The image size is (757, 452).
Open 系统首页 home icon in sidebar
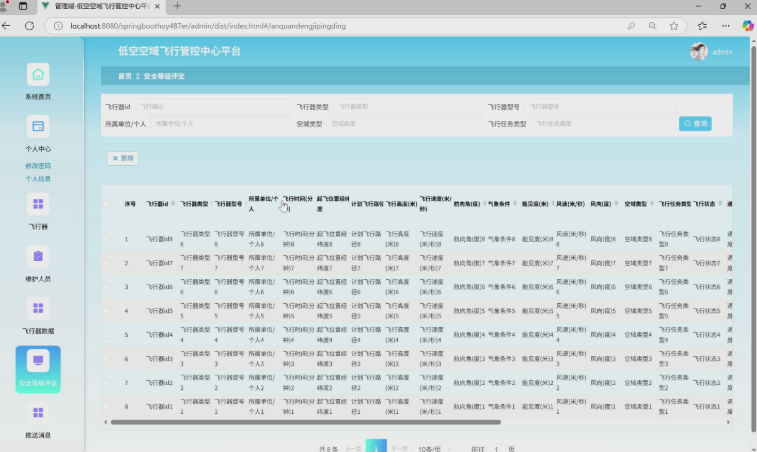pyautogui.click(x=38, y=75)
